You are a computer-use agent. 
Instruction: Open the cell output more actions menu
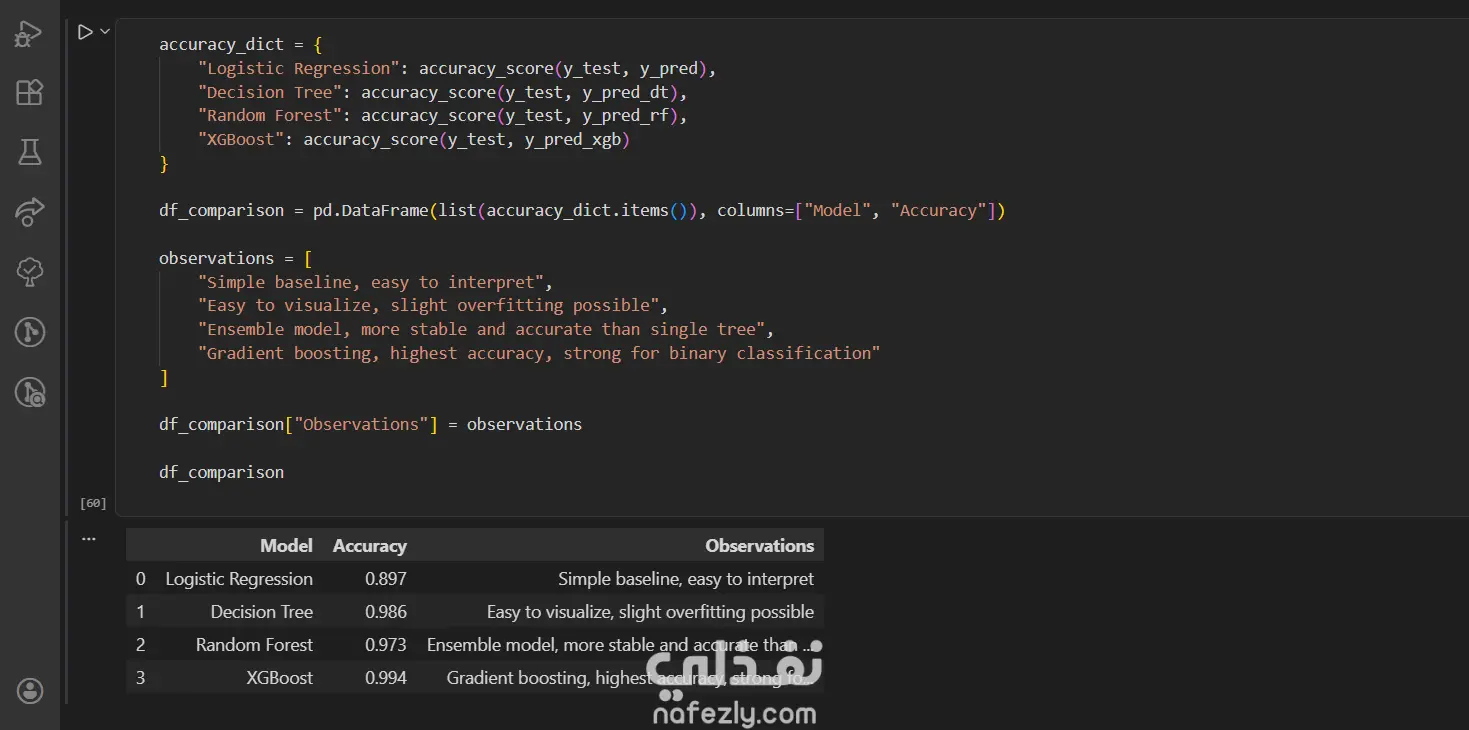pos(89,538)
